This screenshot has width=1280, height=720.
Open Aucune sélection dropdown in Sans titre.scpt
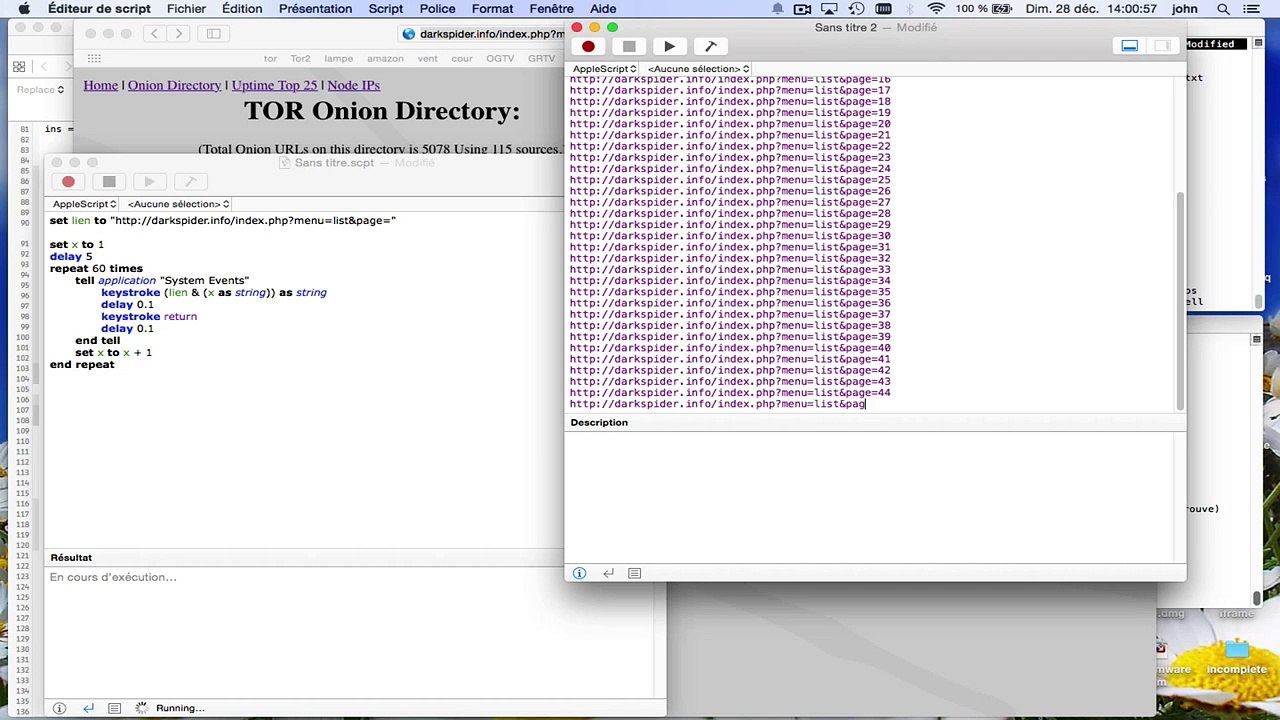(x=178, y=204)
